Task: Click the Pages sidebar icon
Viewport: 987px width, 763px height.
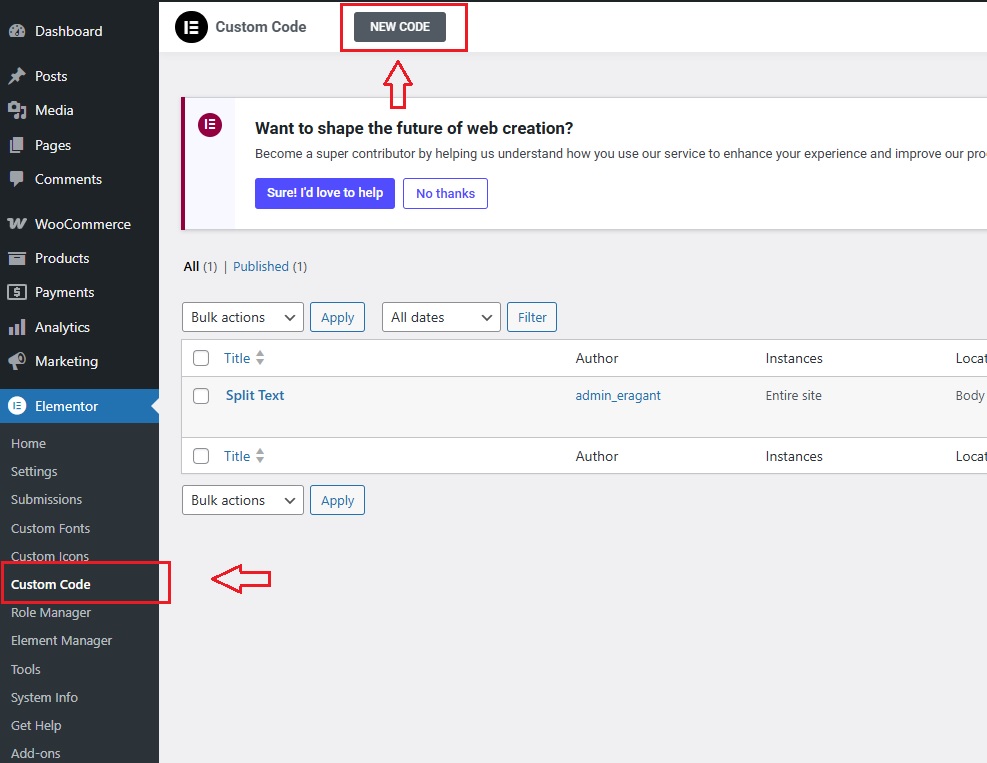Action: pyautogui.click(x=24, y=144)
